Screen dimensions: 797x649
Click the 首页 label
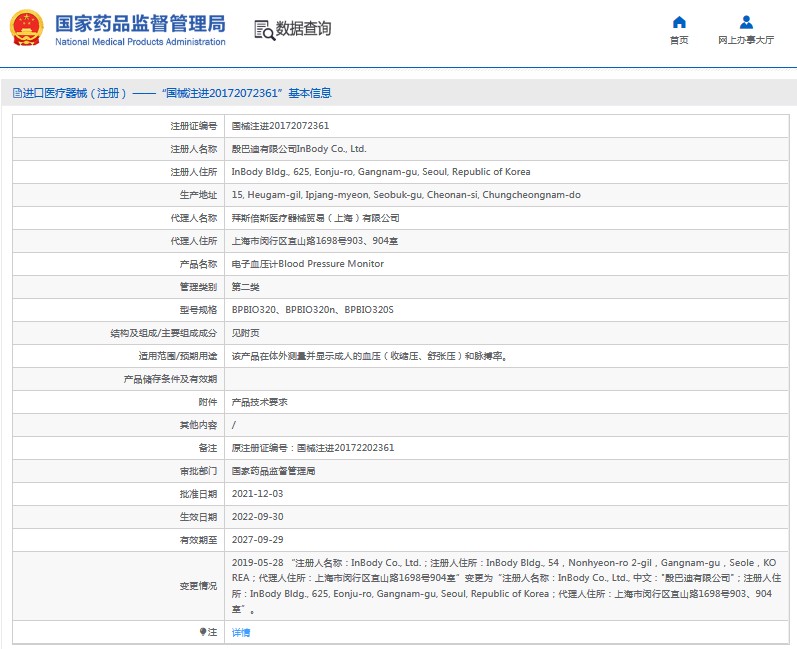click(x=679, y=40)
